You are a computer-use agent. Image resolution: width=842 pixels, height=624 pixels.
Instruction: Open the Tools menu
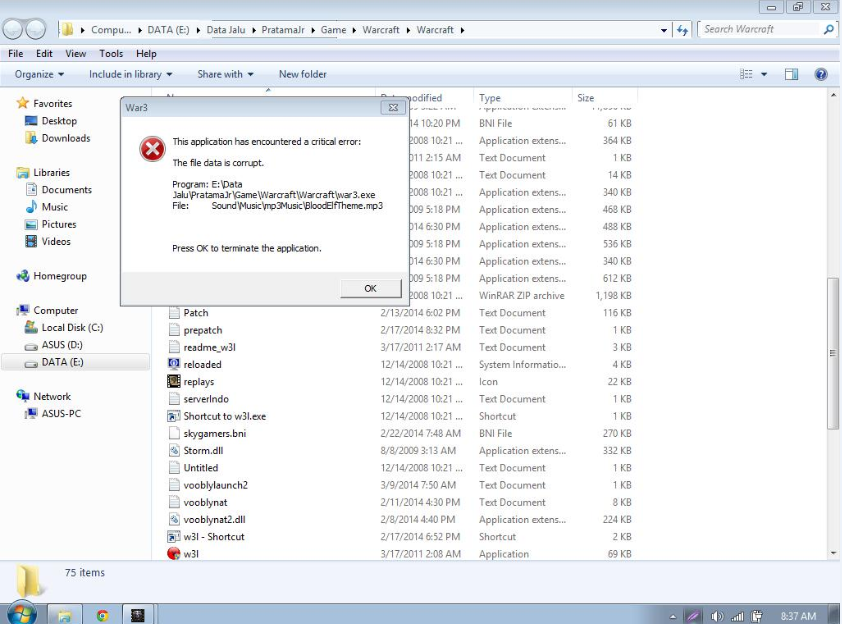pos(111,54)
